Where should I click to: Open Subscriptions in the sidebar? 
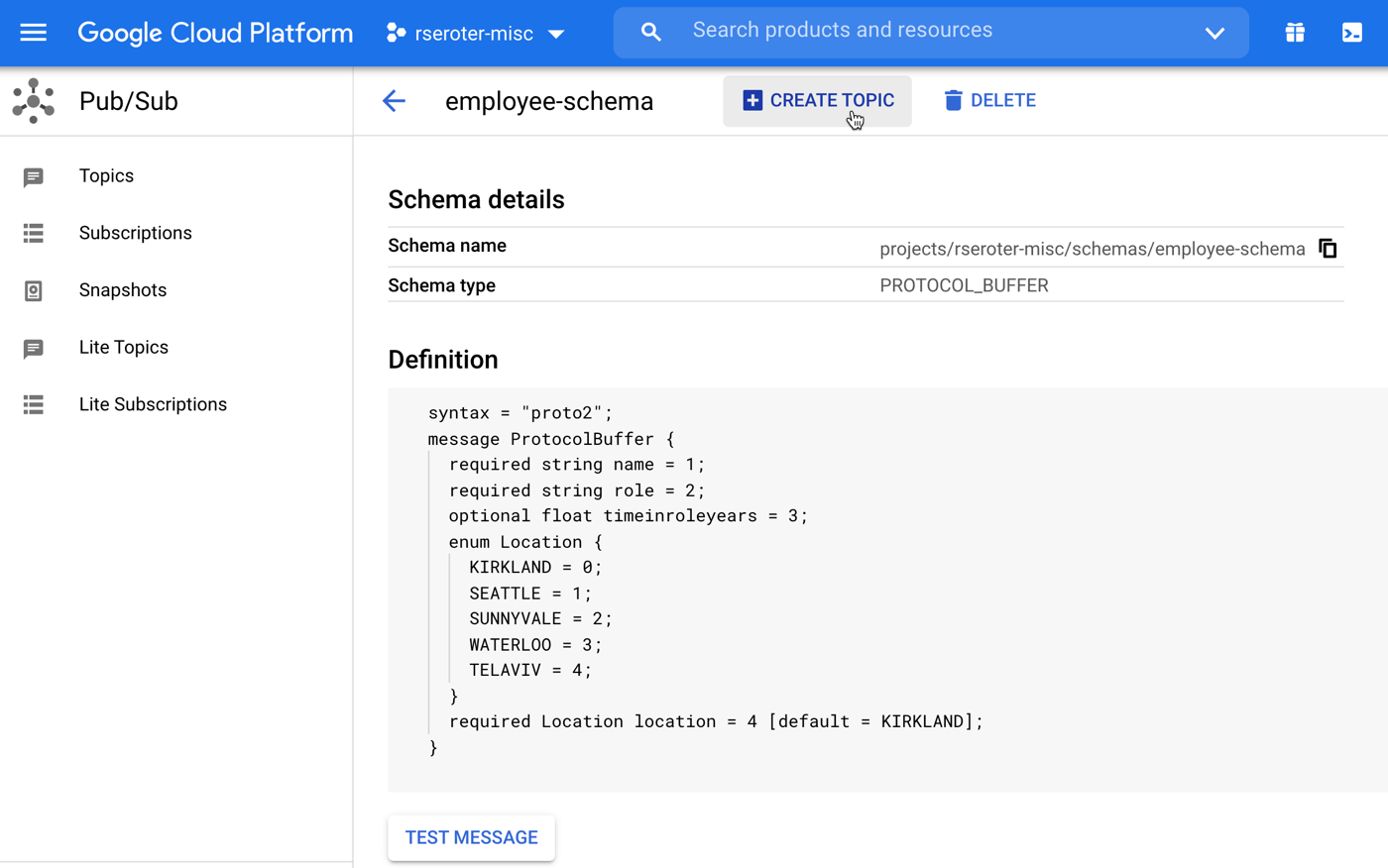135,233
